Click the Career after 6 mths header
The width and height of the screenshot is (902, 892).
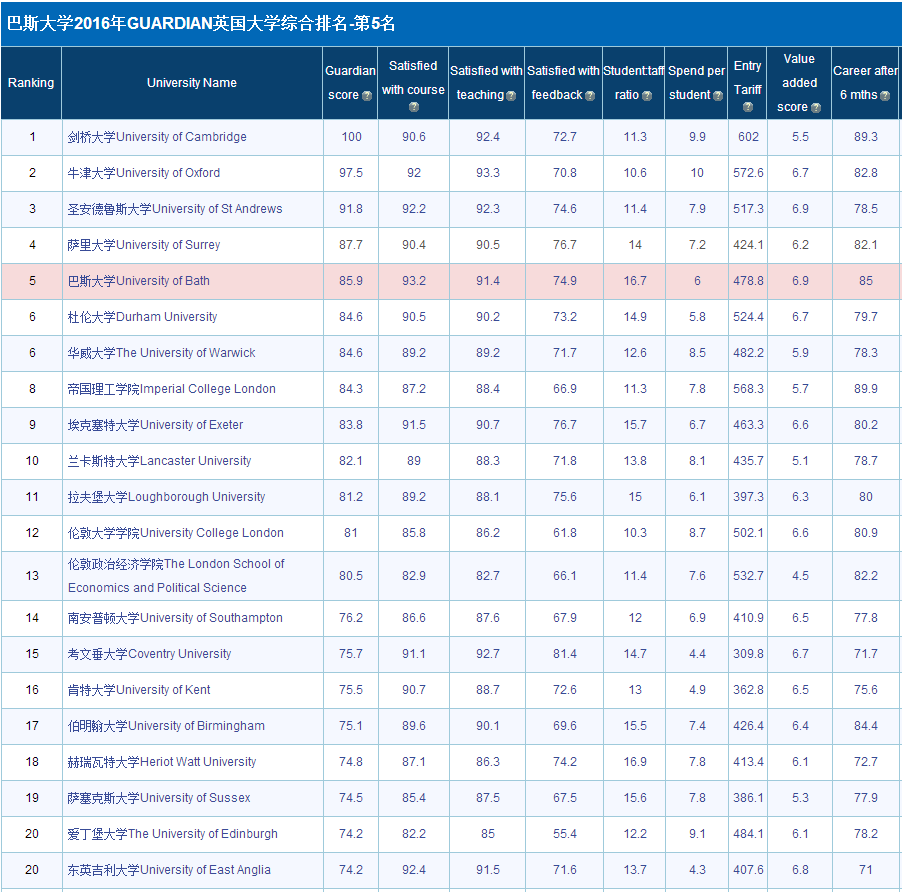pyautogui.click(x=865, y=83)
